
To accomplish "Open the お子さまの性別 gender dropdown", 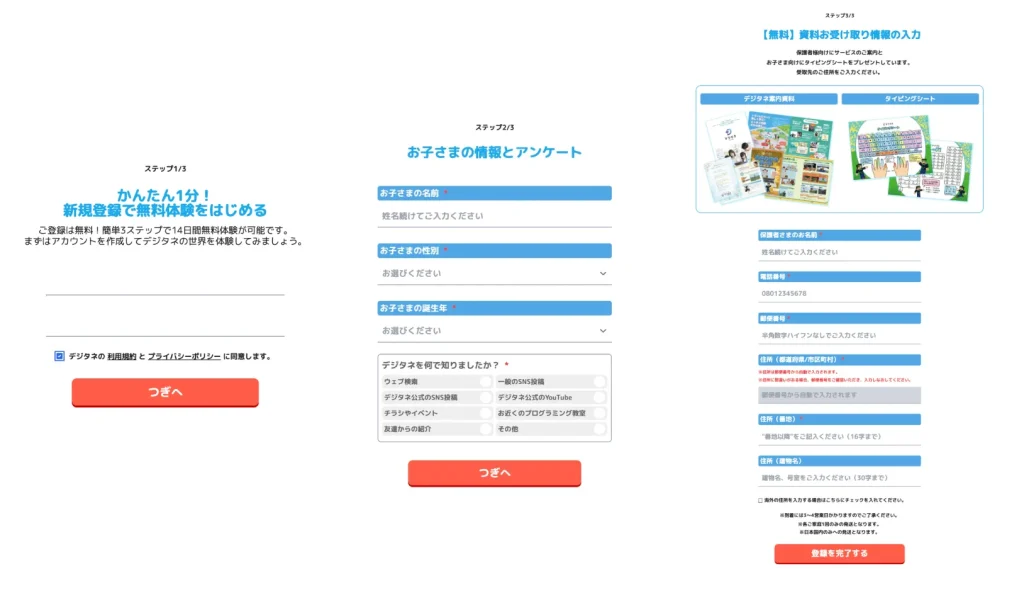I will 495,272.
